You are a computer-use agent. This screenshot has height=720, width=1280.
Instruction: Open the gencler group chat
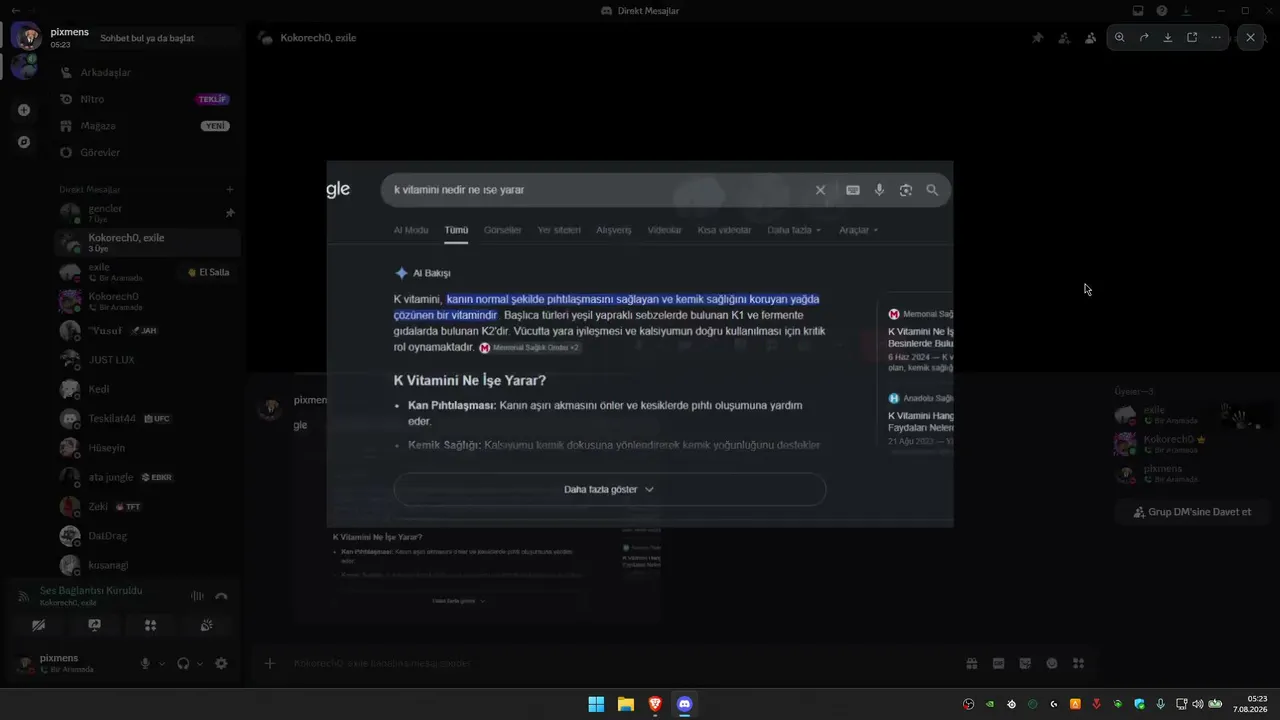(148, 213)
